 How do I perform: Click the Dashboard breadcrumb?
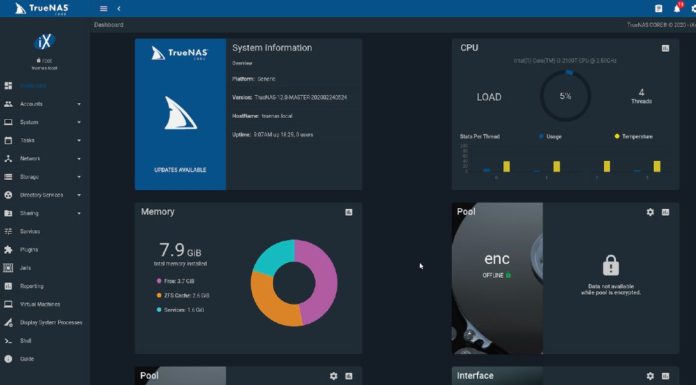click(109, 25)
